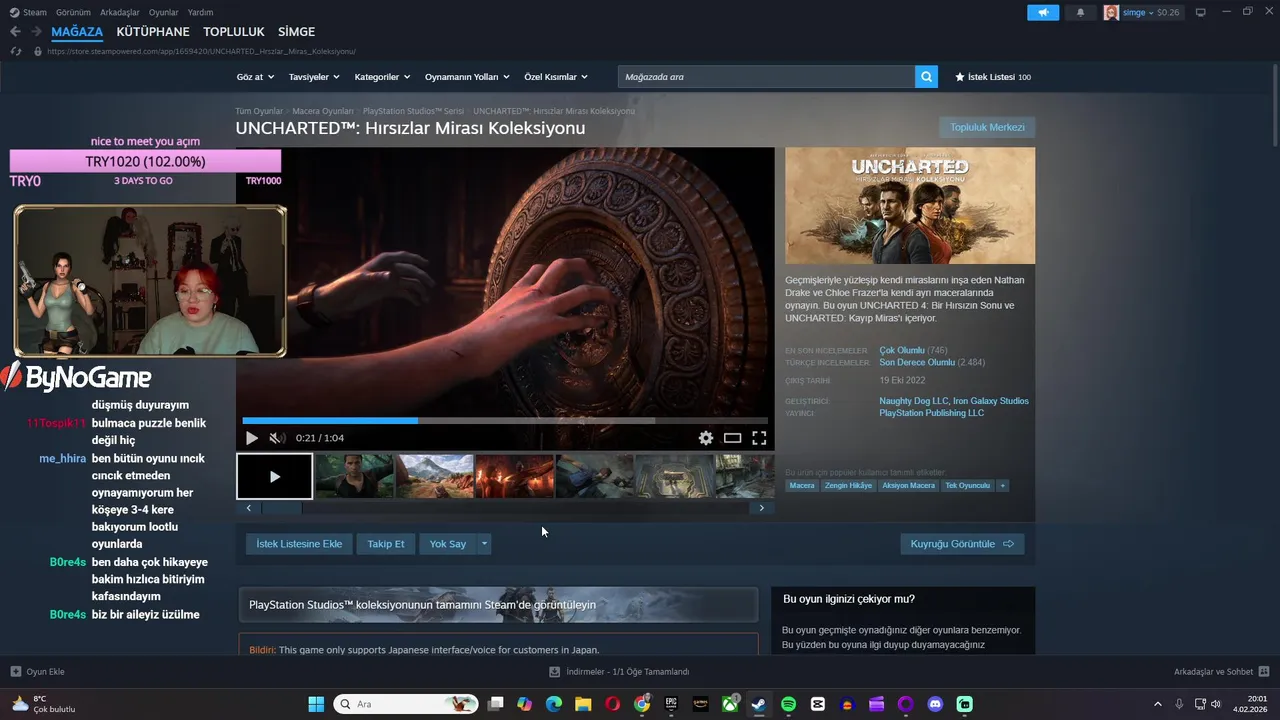Go back with the Steam back arrow
This screenshot has width=1280, height=720.
tap(15, 32)
